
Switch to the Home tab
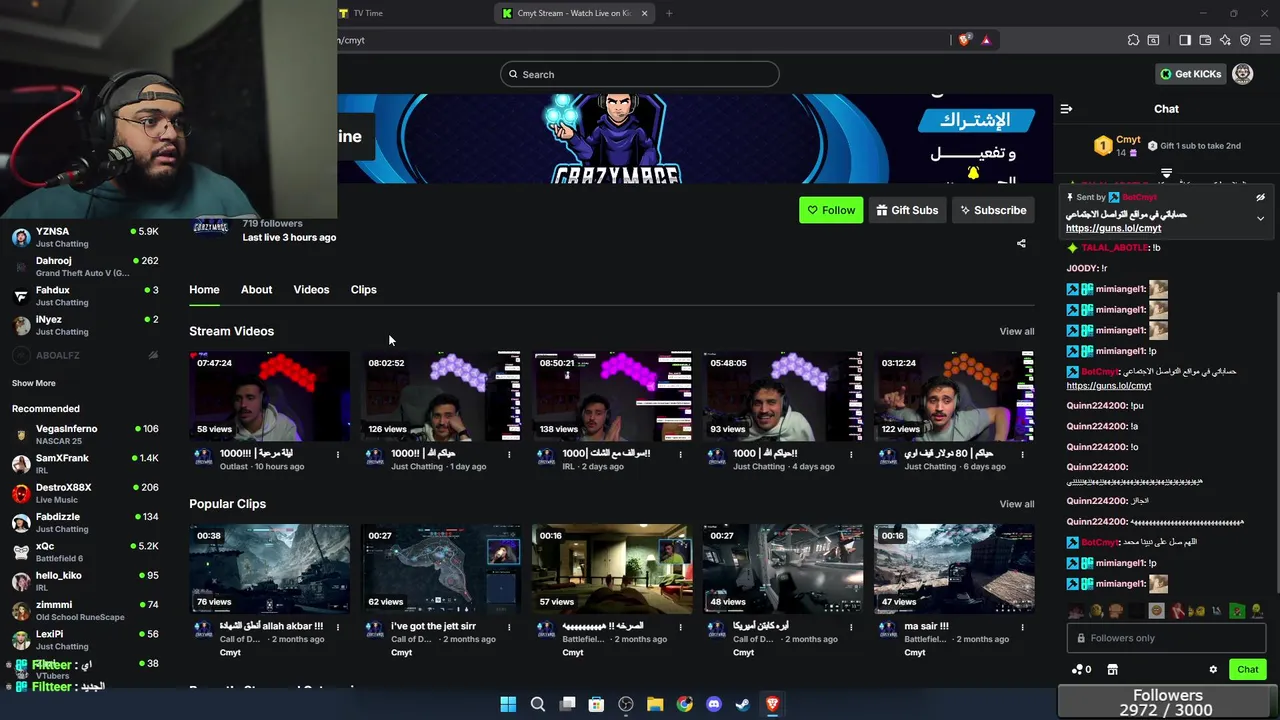204,289
